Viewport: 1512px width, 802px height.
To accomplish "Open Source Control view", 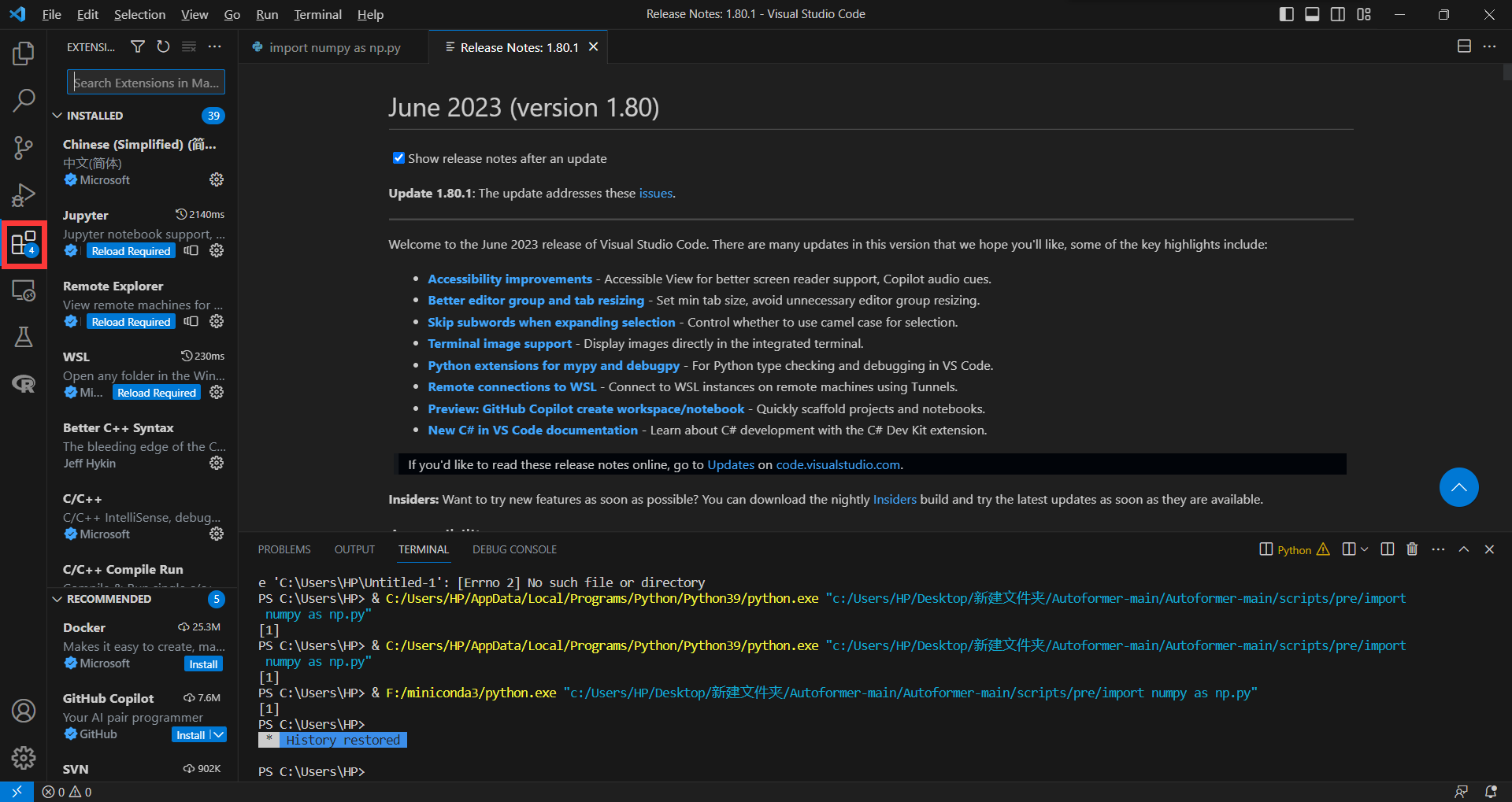I will (x=24, y=147).
